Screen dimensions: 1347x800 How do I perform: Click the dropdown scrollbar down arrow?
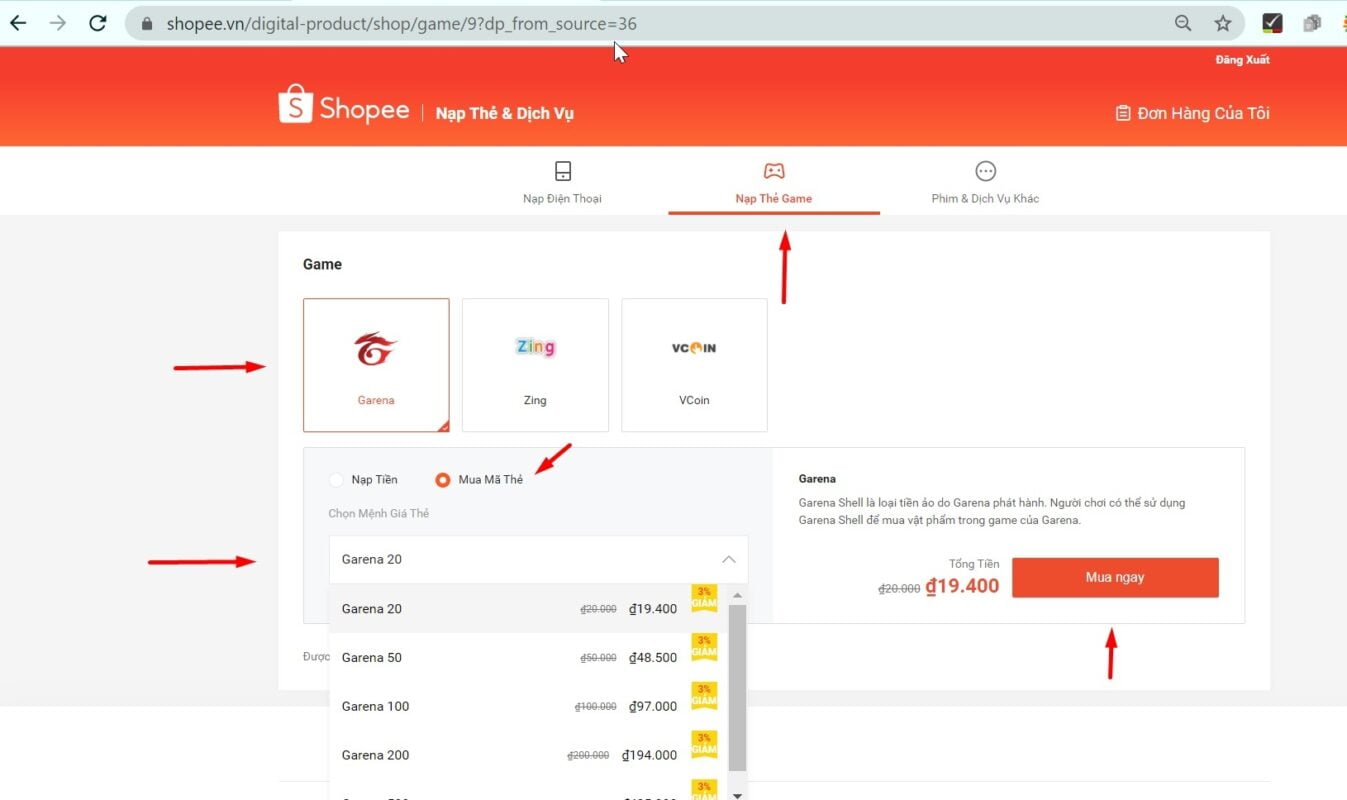click(737, 794)
